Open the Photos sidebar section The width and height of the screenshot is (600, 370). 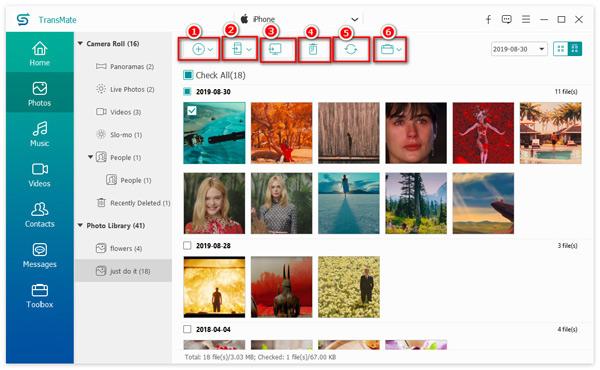point(40,93)
